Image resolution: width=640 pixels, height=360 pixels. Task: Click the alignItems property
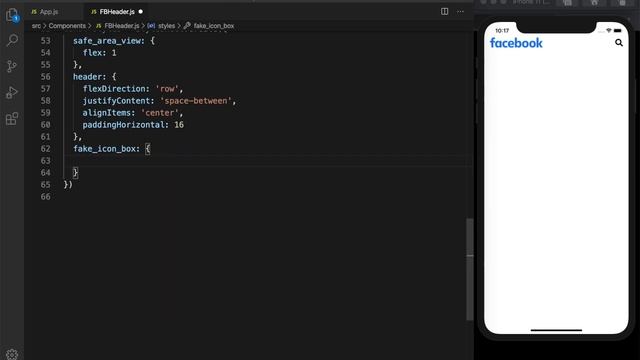point(107,113)
